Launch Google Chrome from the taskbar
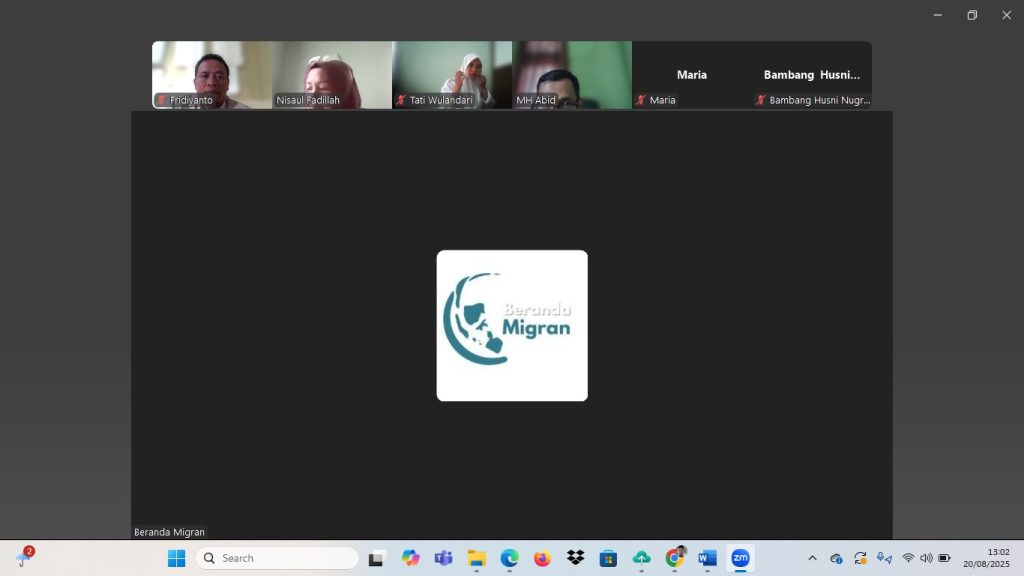The image size is (1024, 576). pyautogui.click(x=675, y=558)
